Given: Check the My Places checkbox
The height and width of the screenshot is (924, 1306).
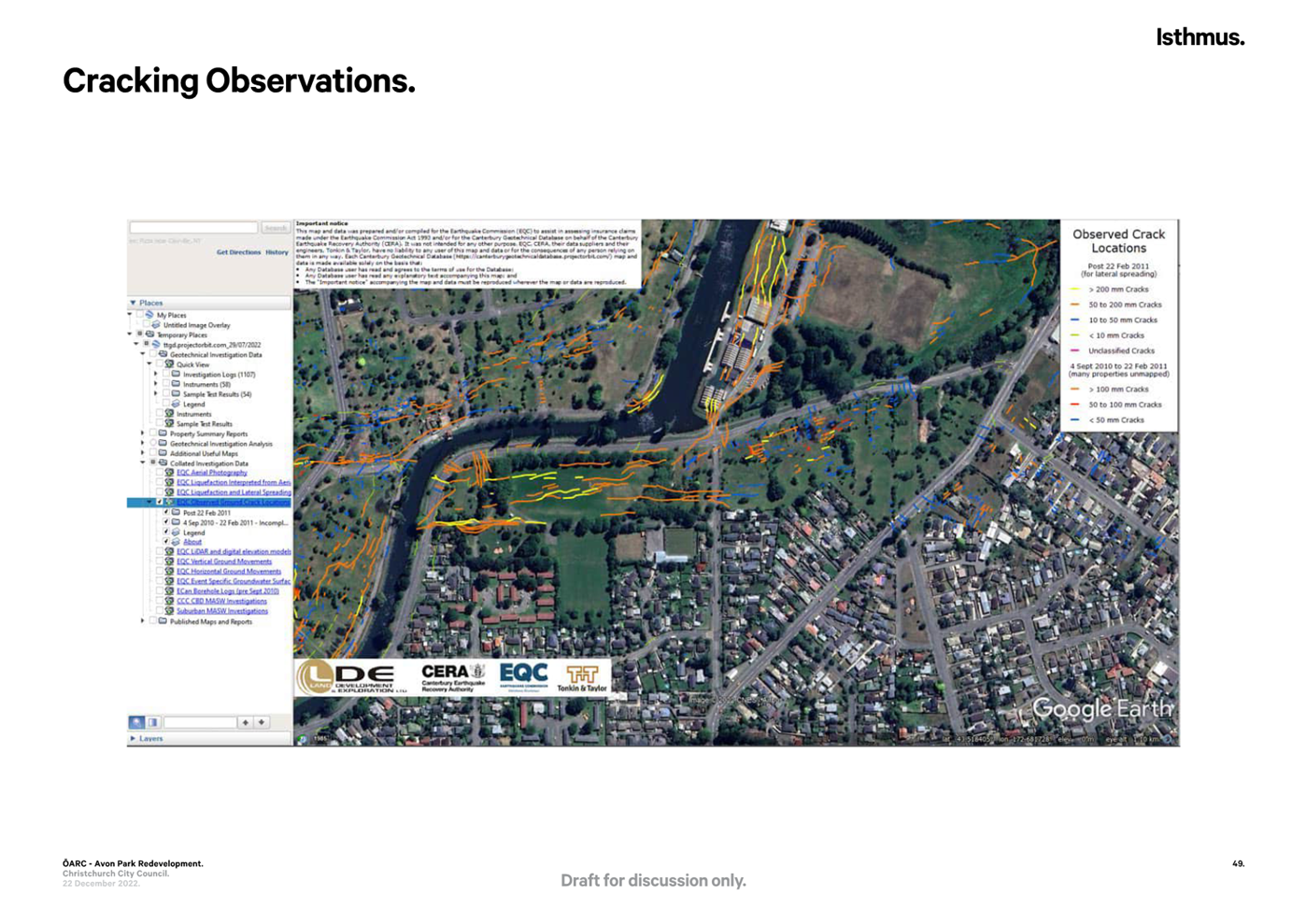Looking at the screenshot, I should tap(140, 314).
